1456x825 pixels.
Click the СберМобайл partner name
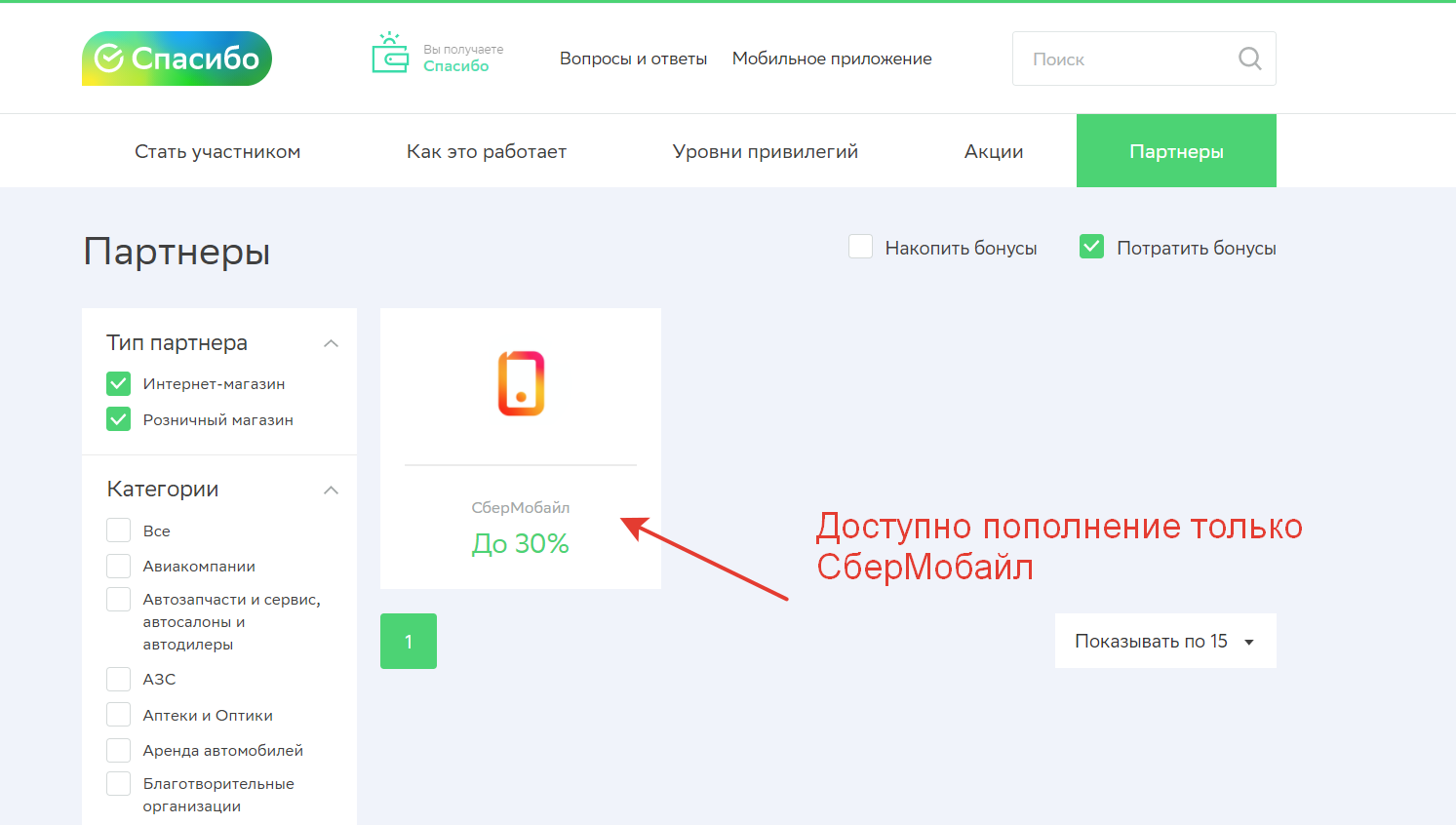click(x=521, y=507)
